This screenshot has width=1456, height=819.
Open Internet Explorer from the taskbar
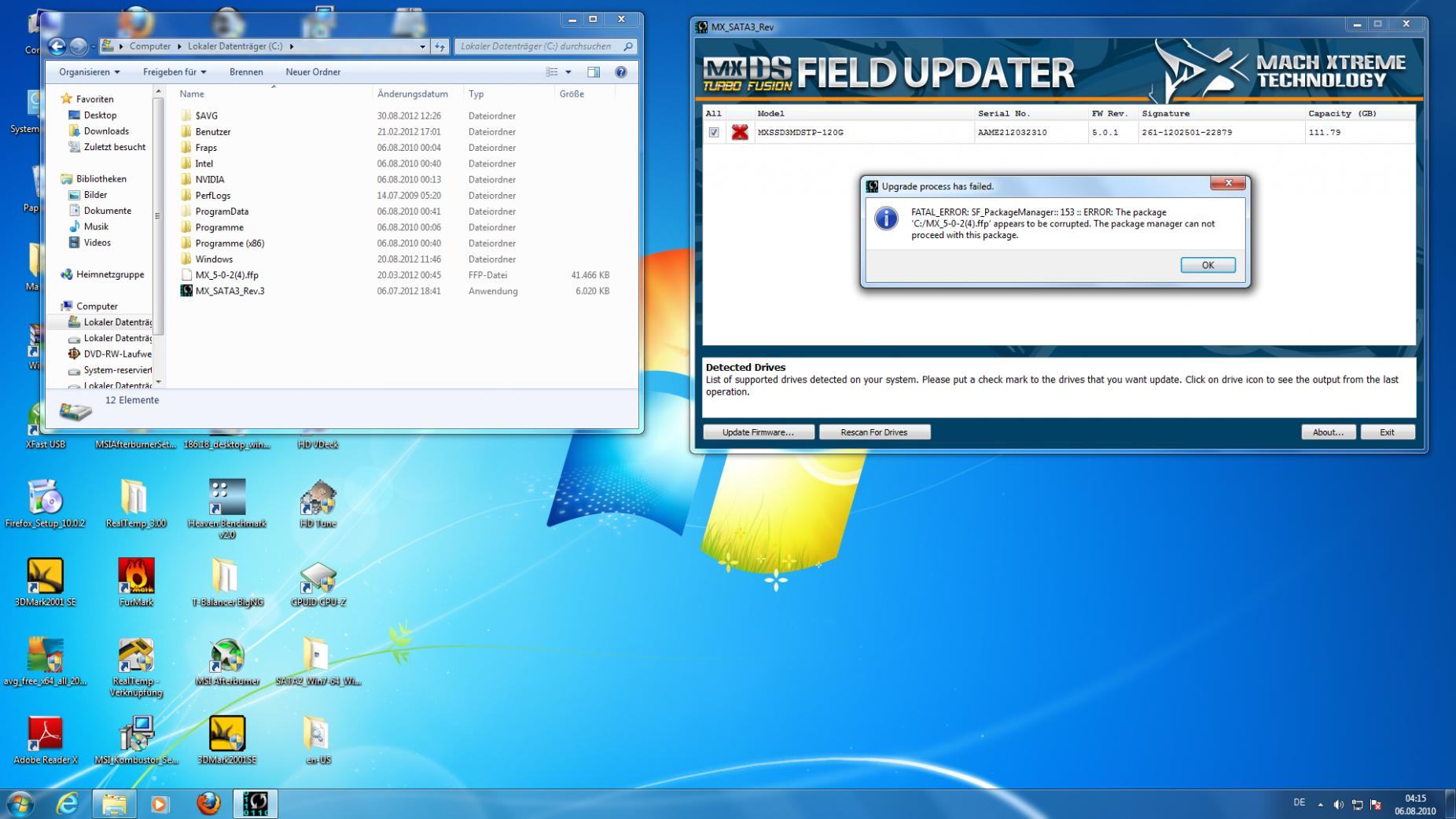[68, 804]
